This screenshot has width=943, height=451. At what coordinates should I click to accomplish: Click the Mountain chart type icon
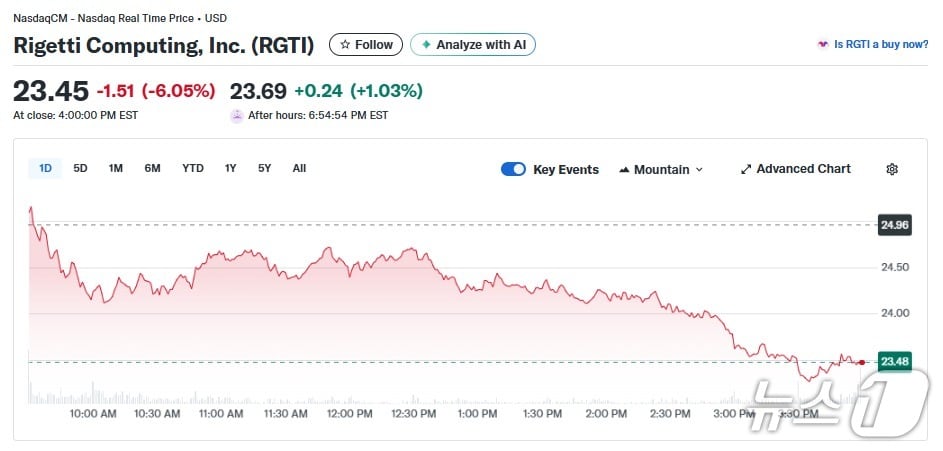(624, 170)
